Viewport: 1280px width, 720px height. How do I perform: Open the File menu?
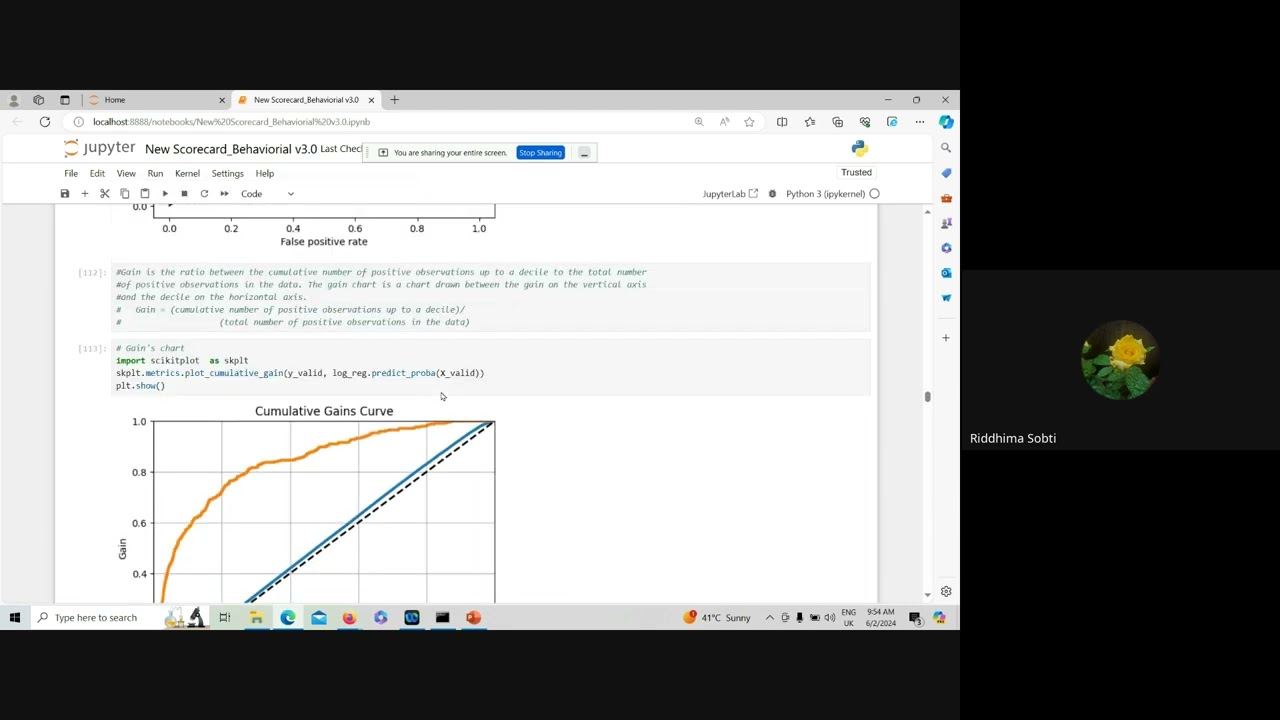(x=71, y=173)
